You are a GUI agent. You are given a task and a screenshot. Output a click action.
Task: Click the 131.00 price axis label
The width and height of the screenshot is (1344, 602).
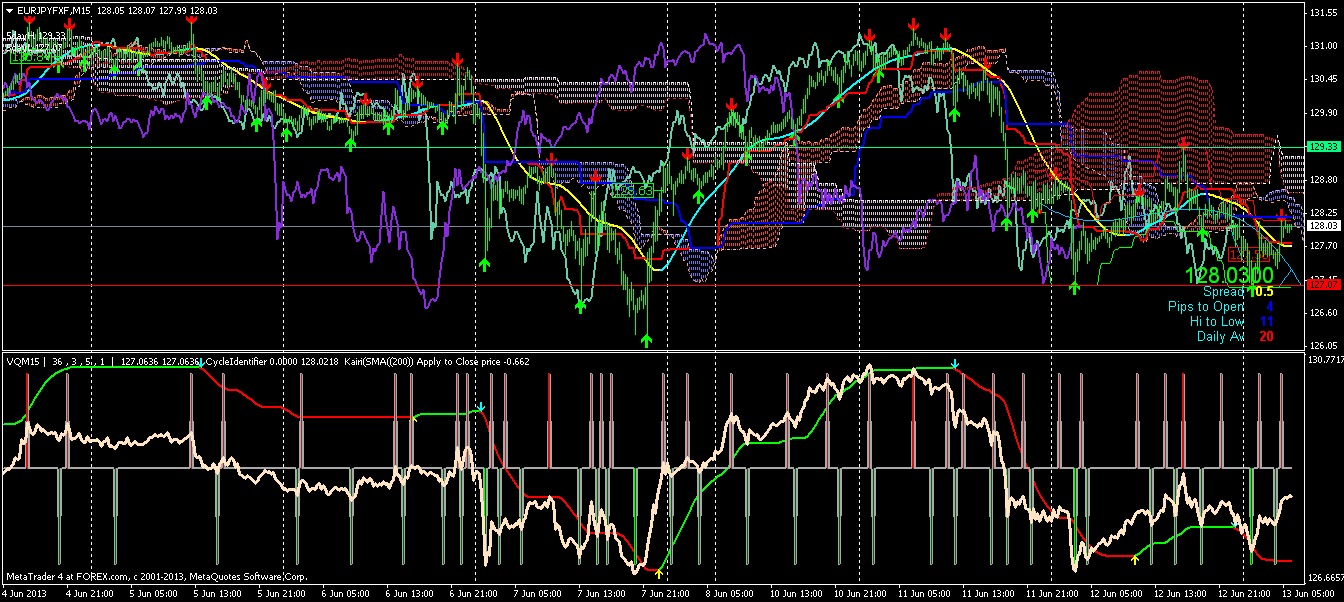click(x=1323, y=46)
